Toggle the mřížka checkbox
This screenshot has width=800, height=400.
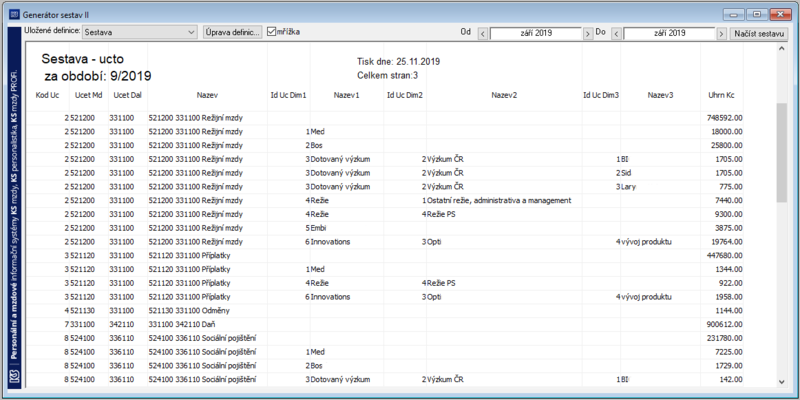pyautogui.click(x=271, y=32)
